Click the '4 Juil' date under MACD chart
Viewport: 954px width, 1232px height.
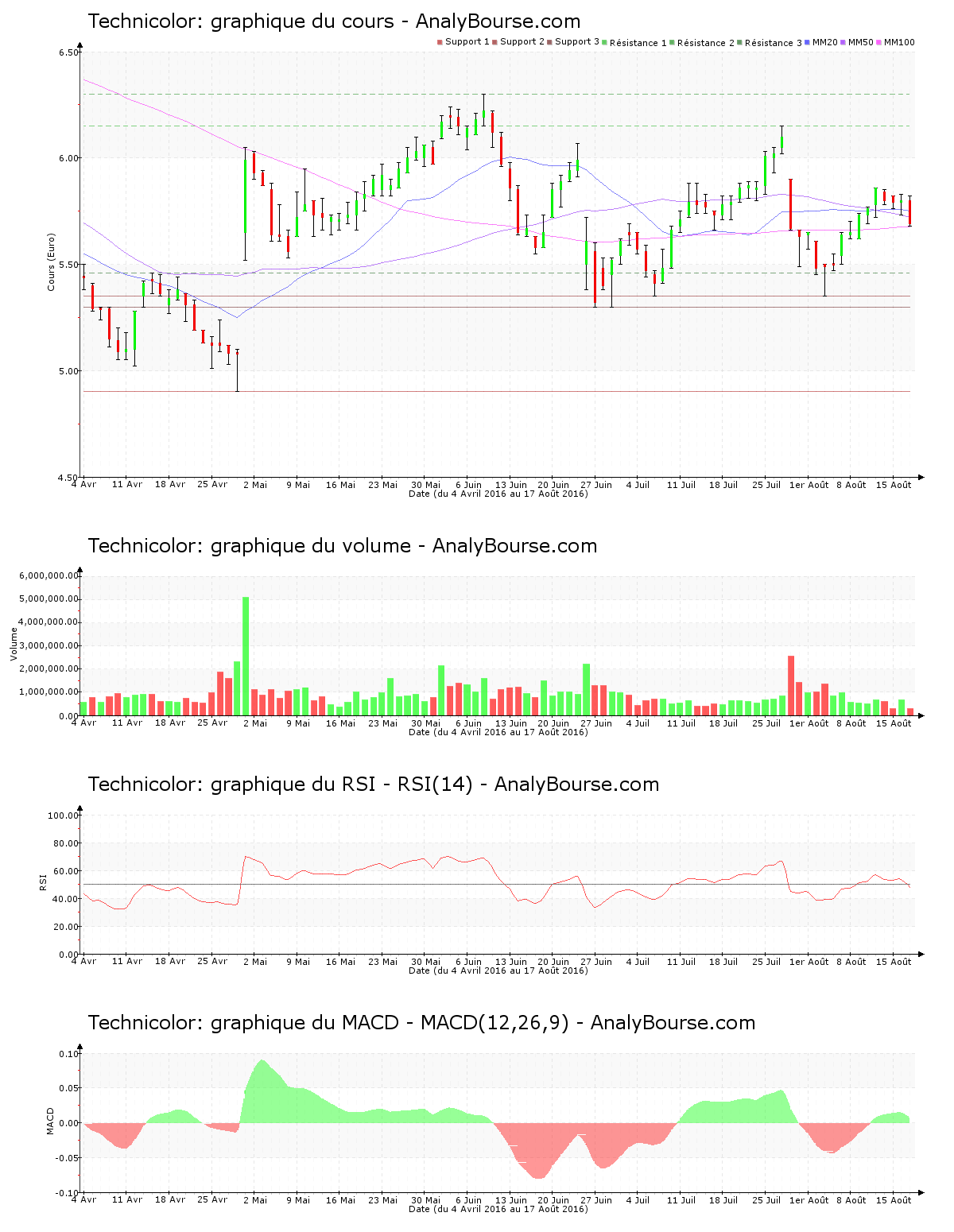(638, 1200)
